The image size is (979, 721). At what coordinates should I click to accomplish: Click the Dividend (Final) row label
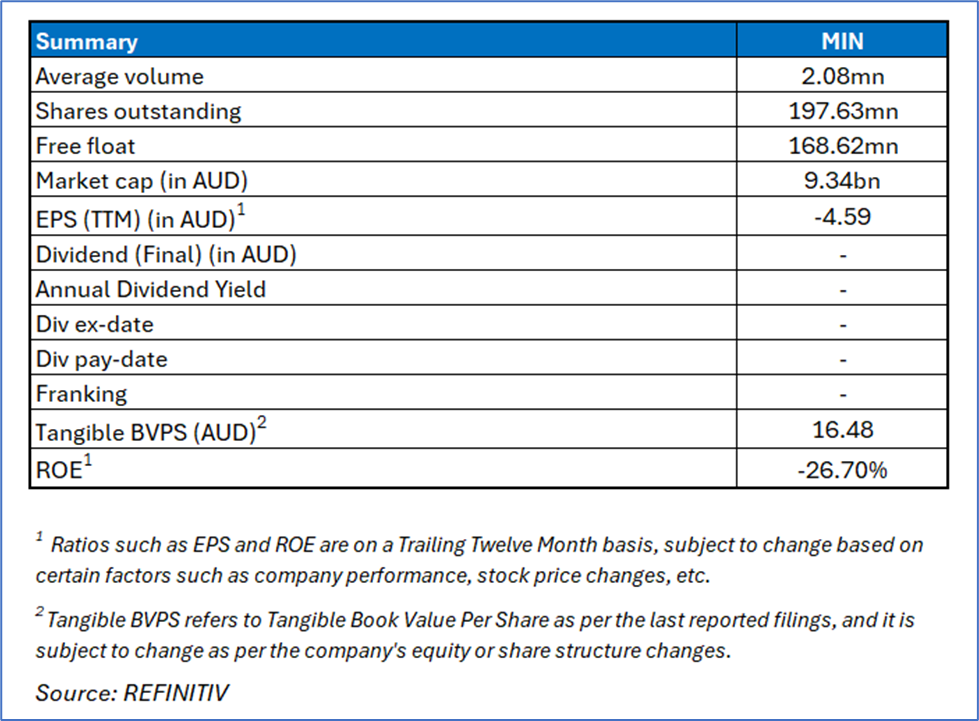(x=166, y=255)
